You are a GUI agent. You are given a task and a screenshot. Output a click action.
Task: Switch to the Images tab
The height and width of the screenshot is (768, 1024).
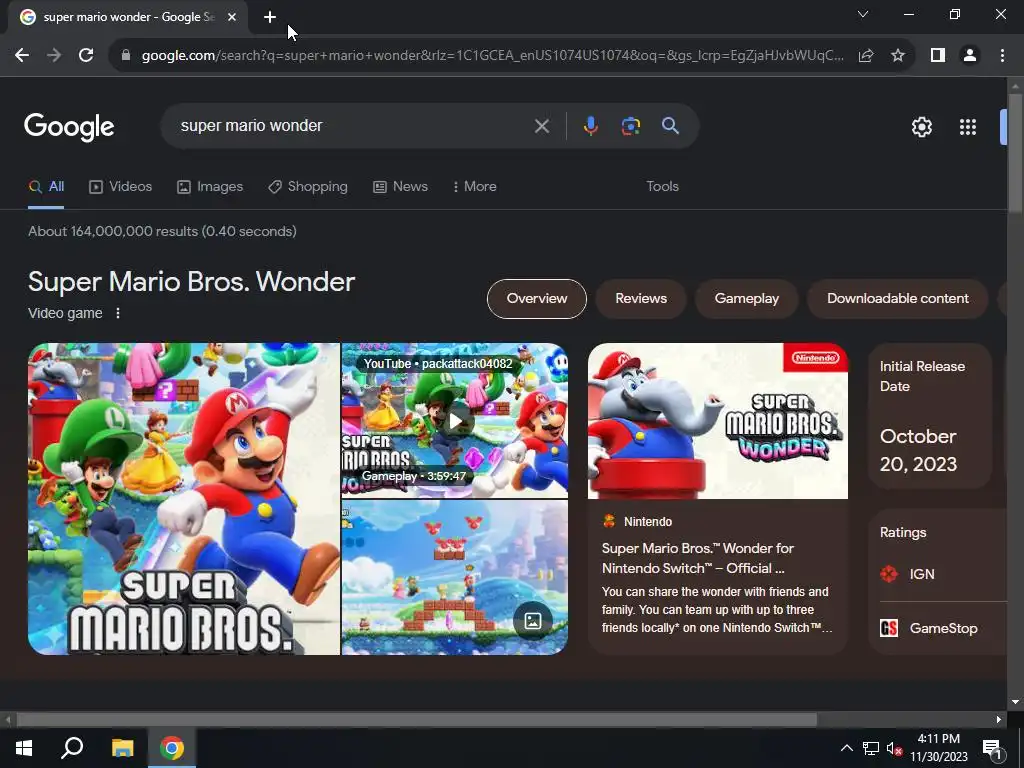tap(210, 187)
